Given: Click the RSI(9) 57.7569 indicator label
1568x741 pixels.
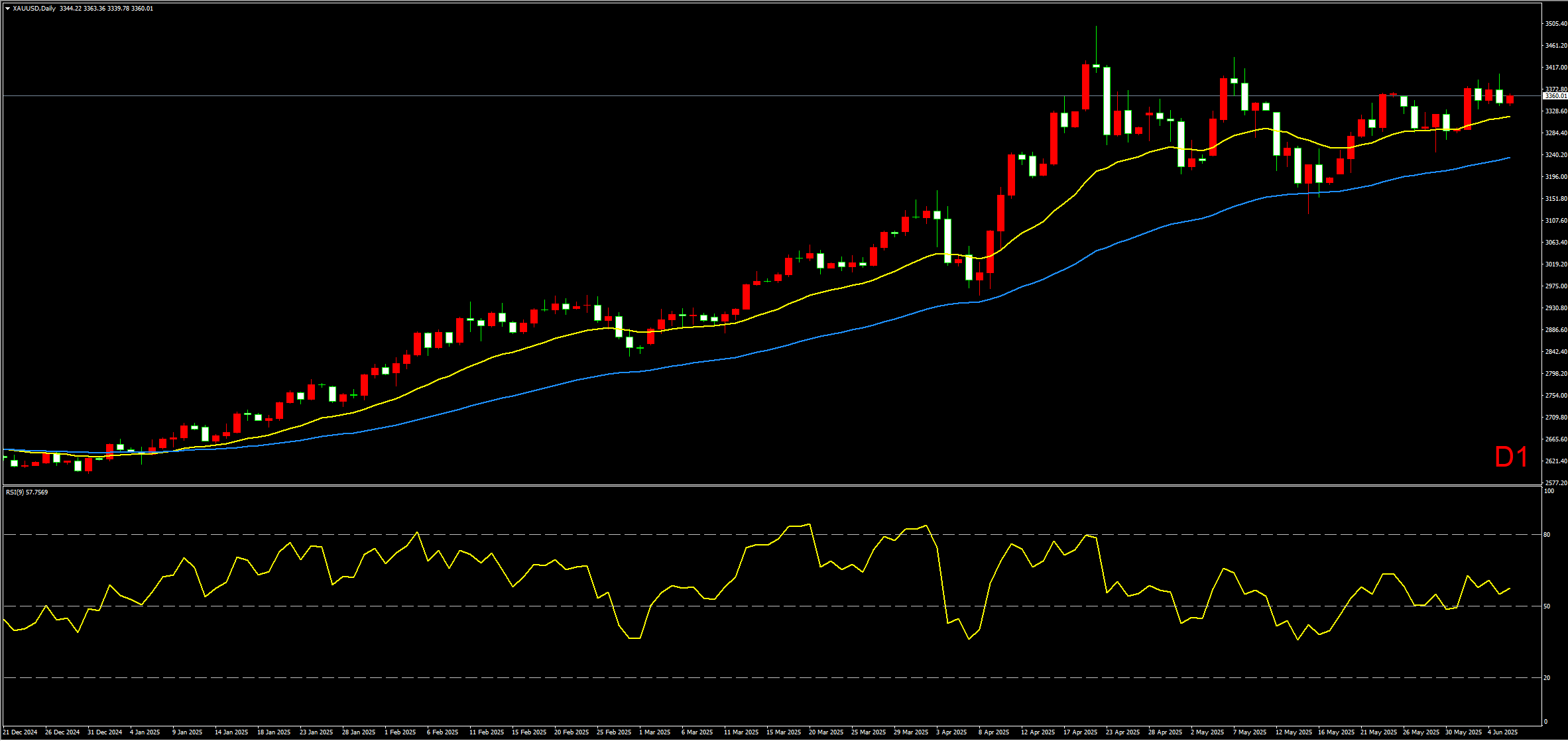Looking at the screenshot, I should (x=27, y=492).
